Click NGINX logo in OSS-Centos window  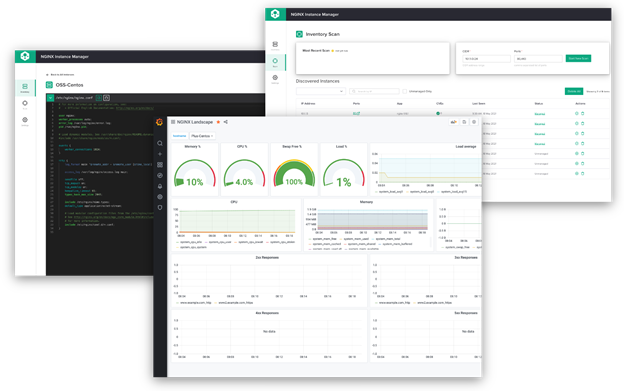[x=25, y=56]
